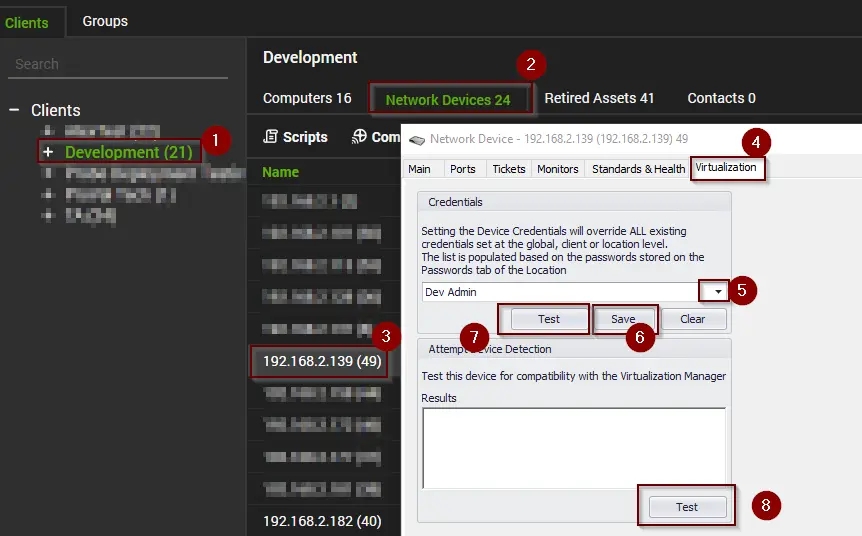Open the Network Devices 24 tab
This screenshot has height=536, width=862.
(447, 100)
